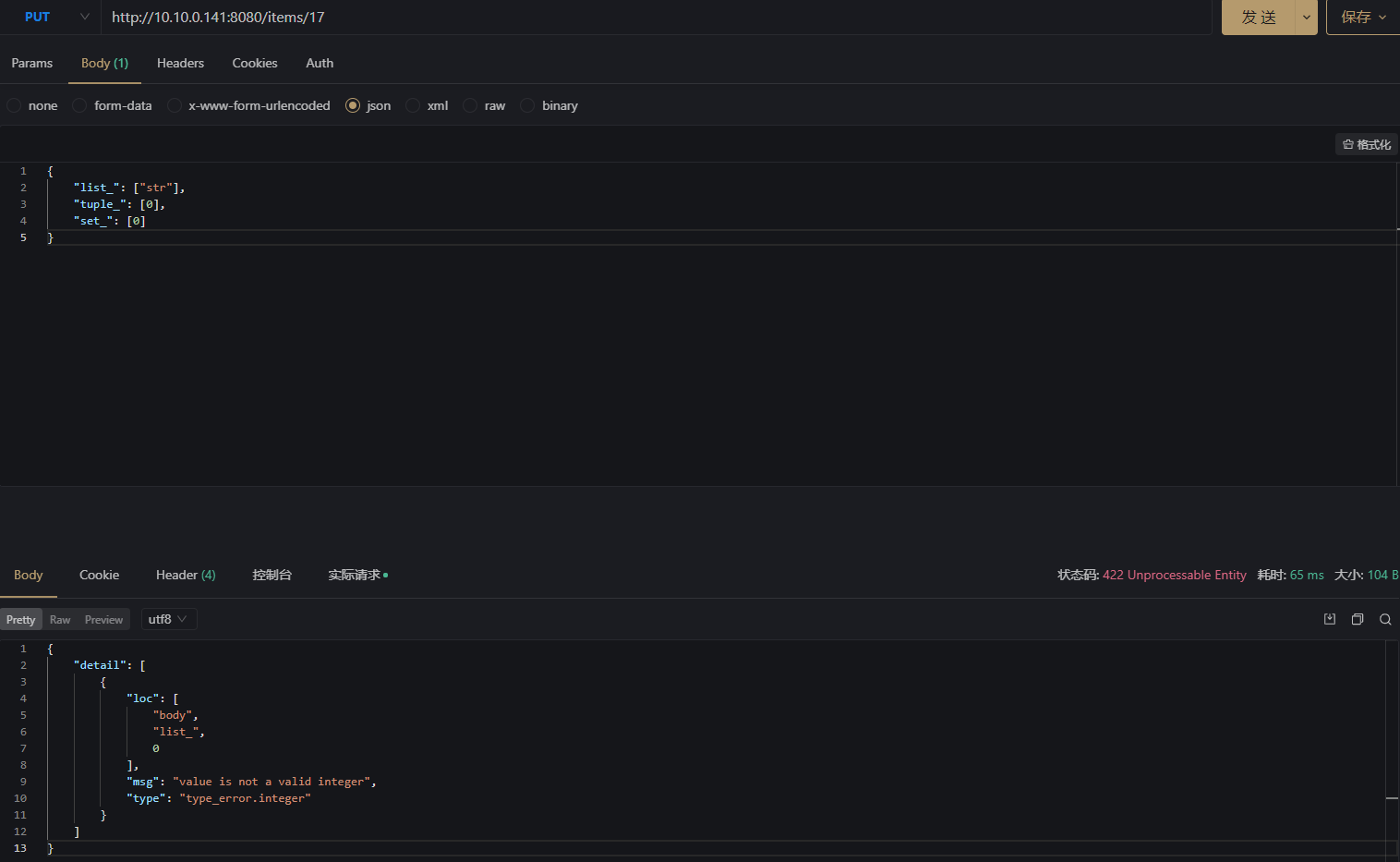1400x862 pixels.
Task: Copy the response body with the copy icon
Action: coord(1358,619)
